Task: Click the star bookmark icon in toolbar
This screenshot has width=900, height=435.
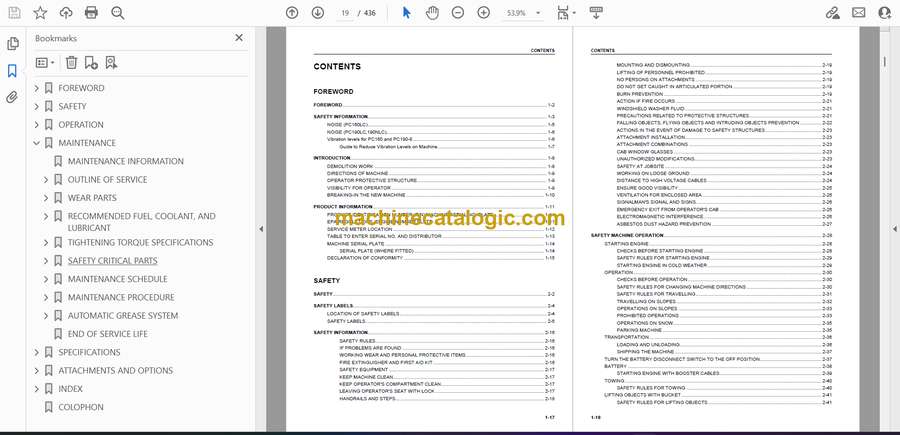Action: (x=40, y=13)
